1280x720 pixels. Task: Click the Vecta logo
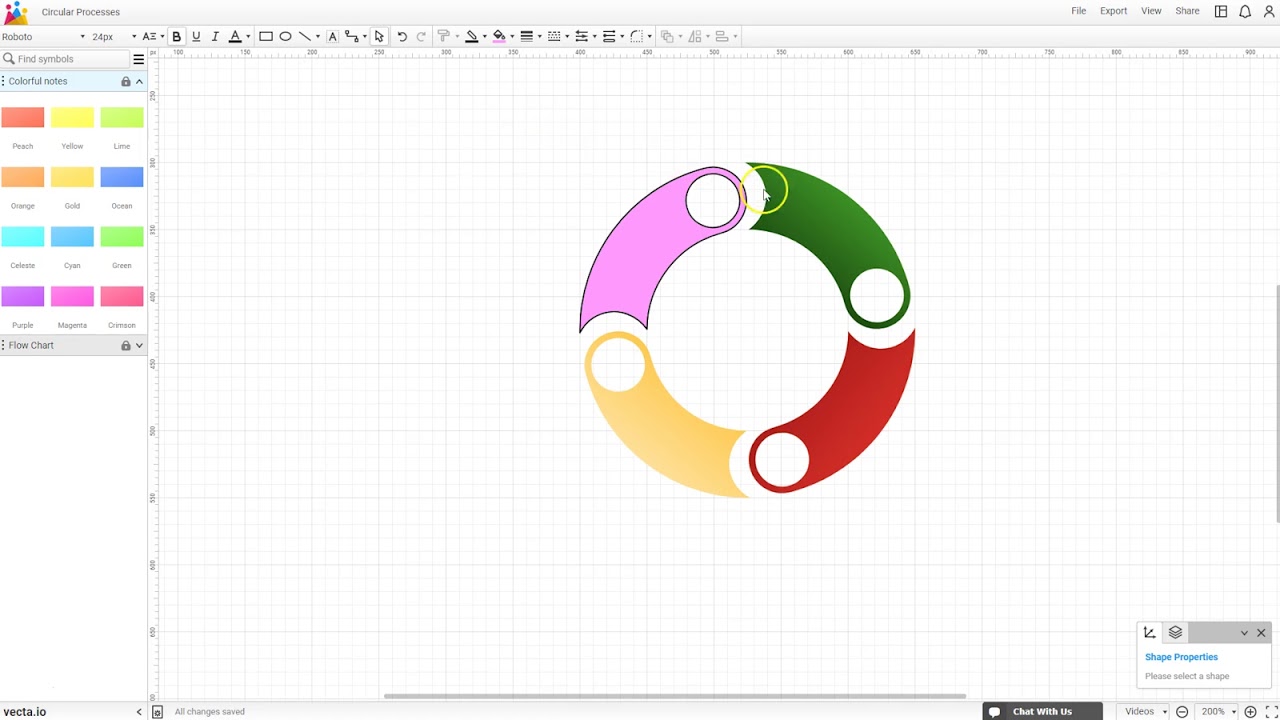(16, 13)
